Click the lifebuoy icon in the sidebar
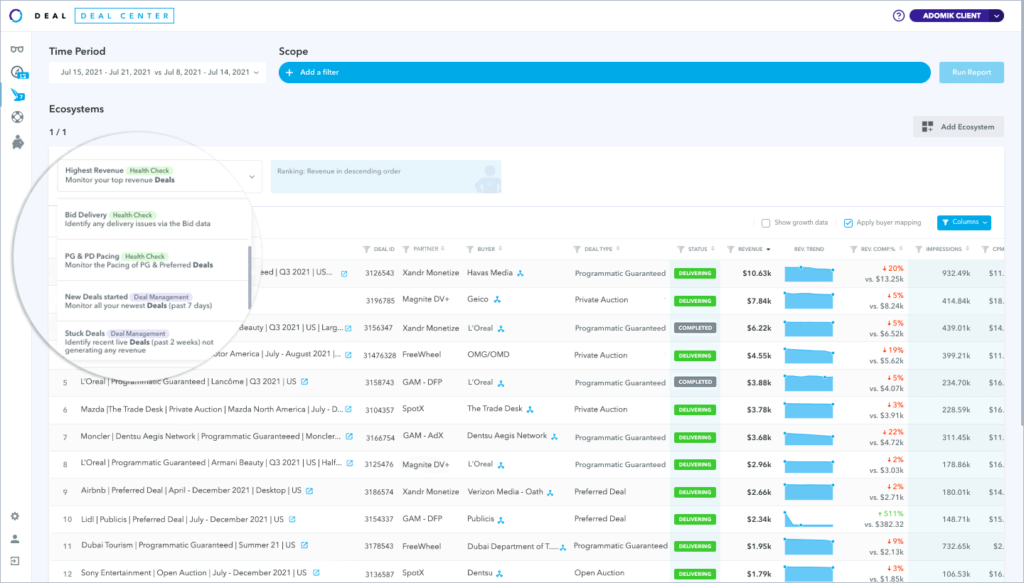Image resolution: width=1024 pixels, height=583 pixels. (16, 118)
